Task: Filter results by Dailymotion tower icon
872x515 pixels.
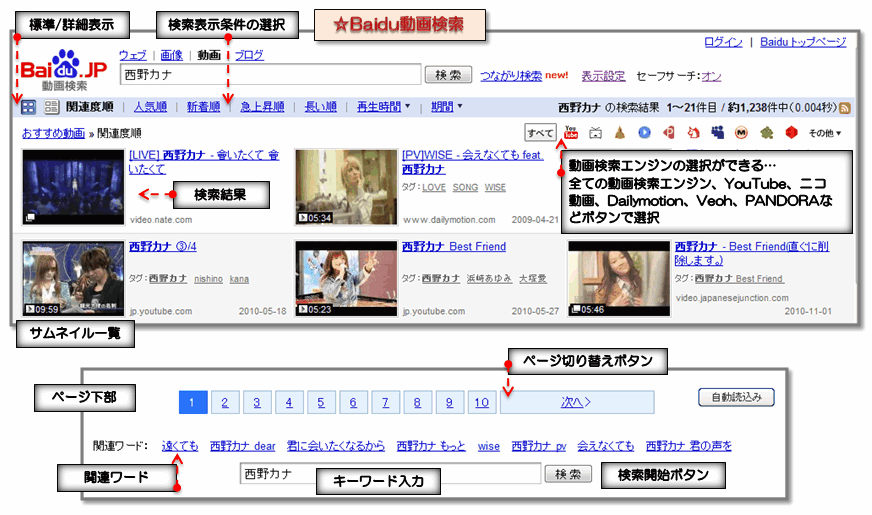Action: pyautogui.click(x=620, y=132)
